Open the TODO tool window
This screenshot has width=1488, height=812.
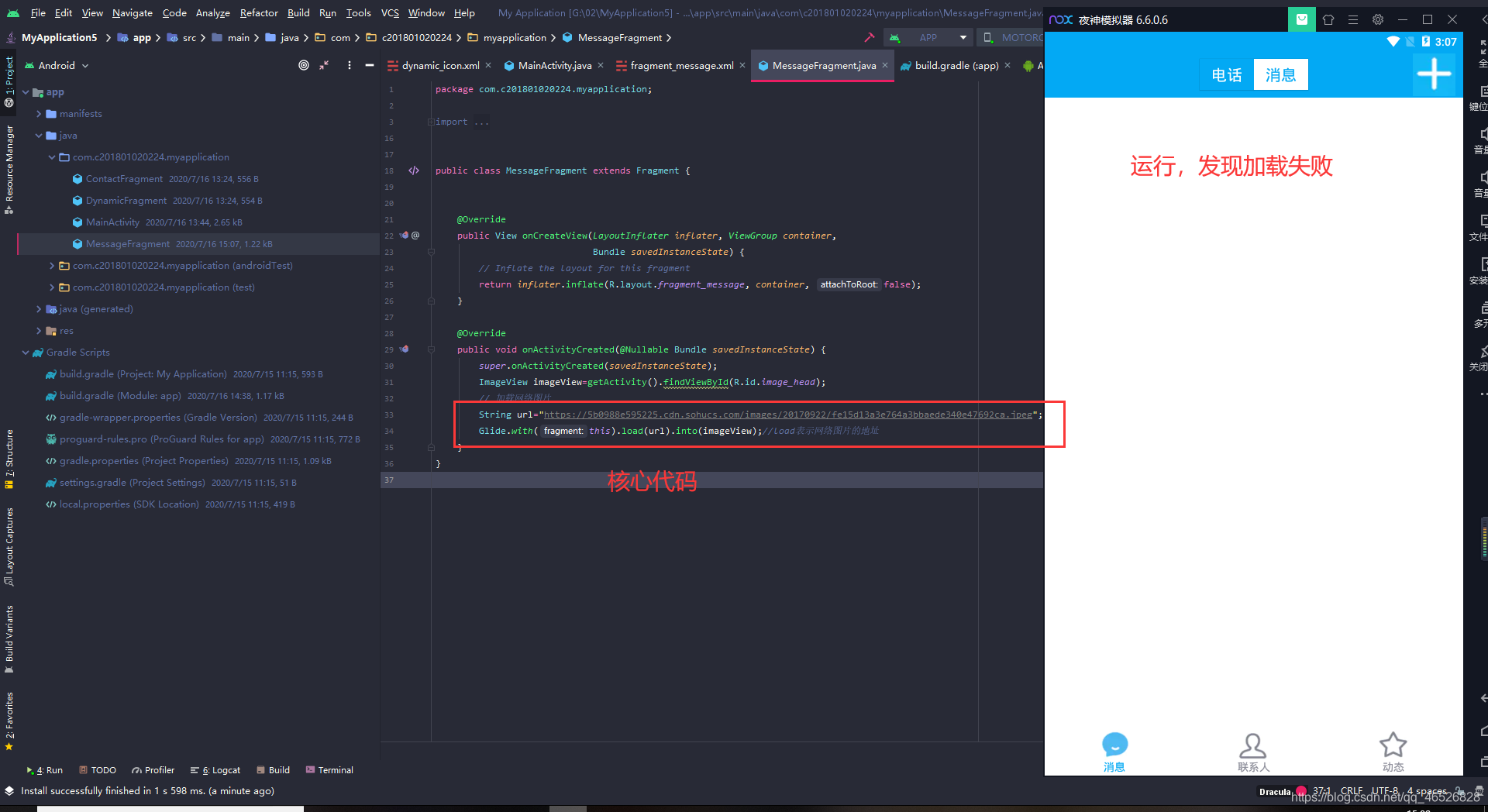(x=98, y=770)
